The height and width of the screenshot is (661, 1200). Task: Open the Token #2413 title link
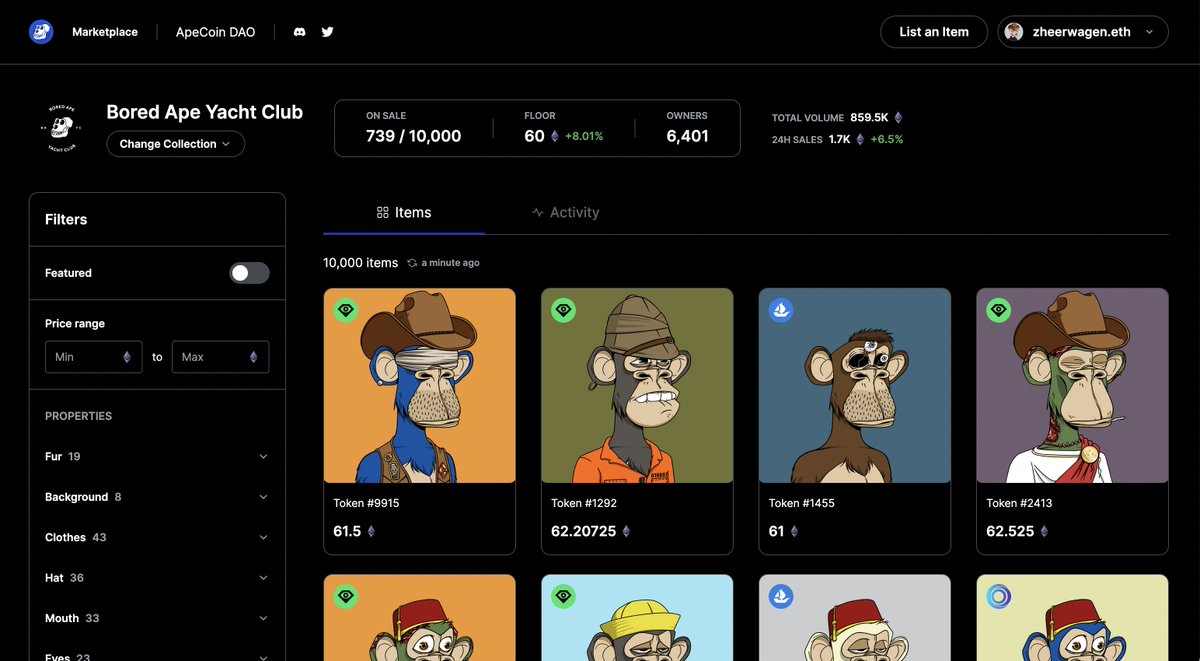[1019, 503]
